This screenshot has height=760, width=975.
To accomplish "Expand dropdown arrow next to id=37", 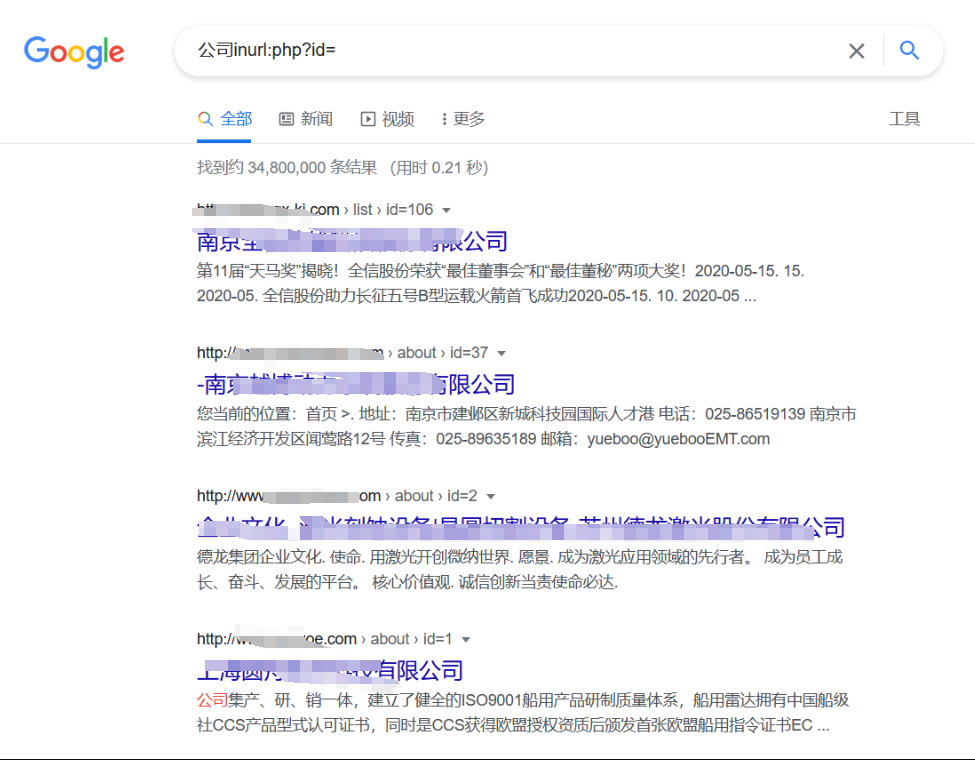I will (501, 353).
